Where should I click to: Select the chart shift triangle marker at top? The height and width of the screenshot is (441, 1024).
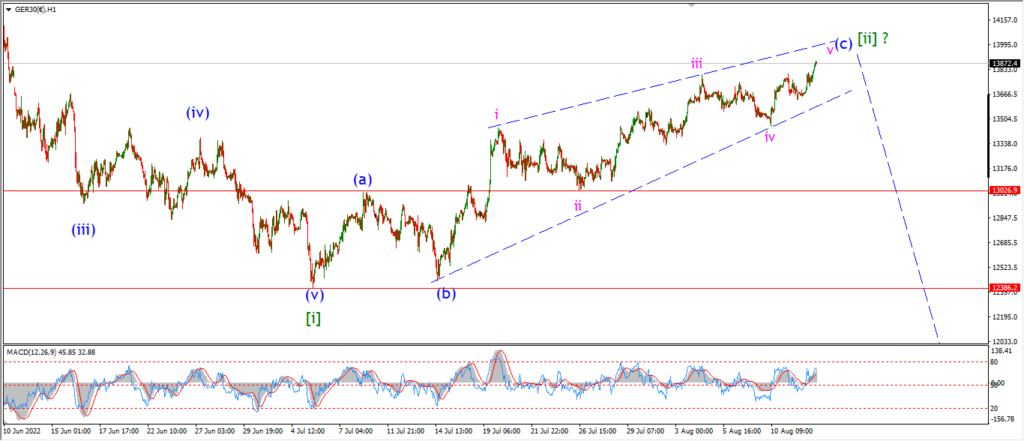pos(691,5)
